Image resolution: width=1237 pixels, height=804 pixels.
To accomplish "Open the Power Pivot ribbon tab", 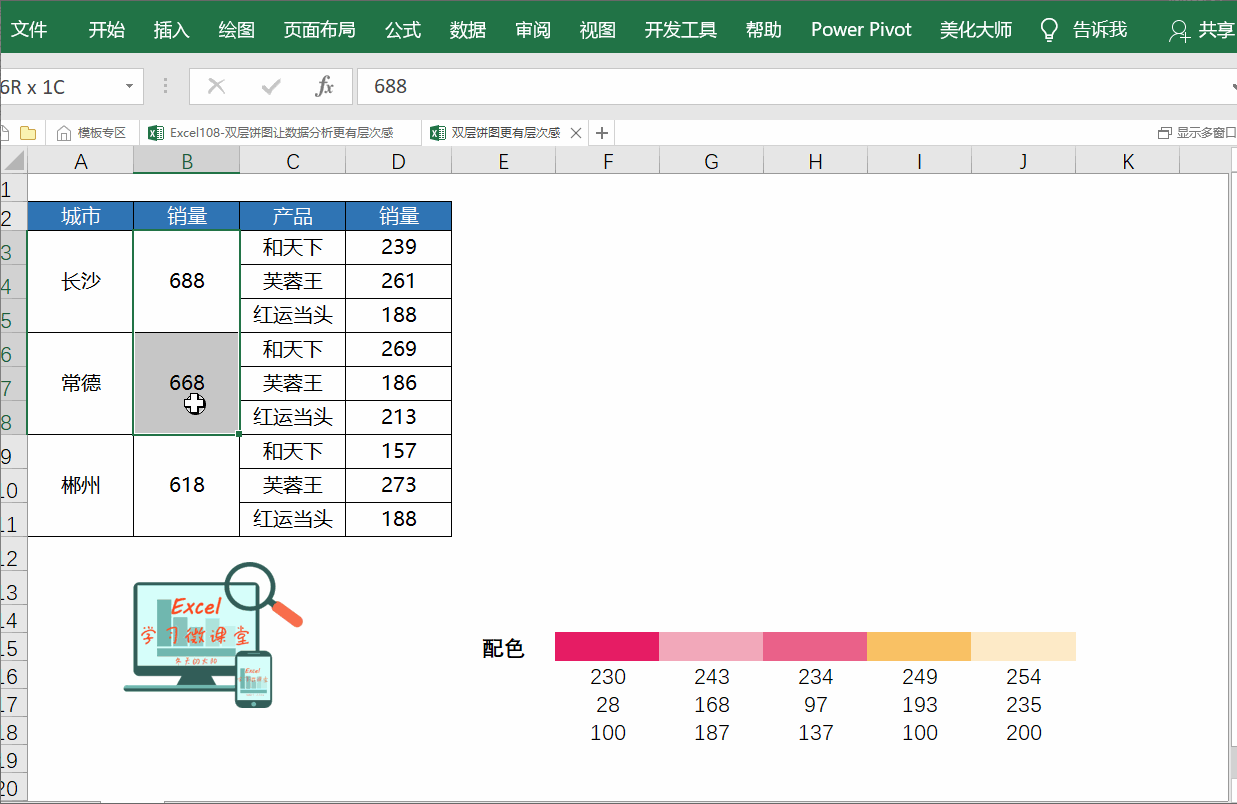I will point(860,29).
